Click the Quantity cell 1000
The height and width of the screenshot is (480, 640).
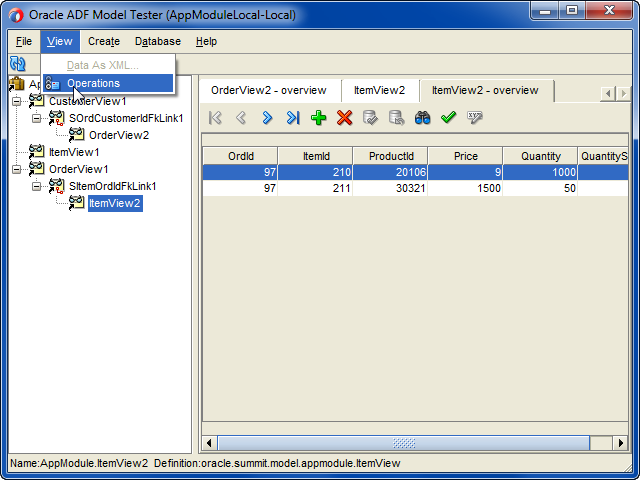tap(540, 172)
